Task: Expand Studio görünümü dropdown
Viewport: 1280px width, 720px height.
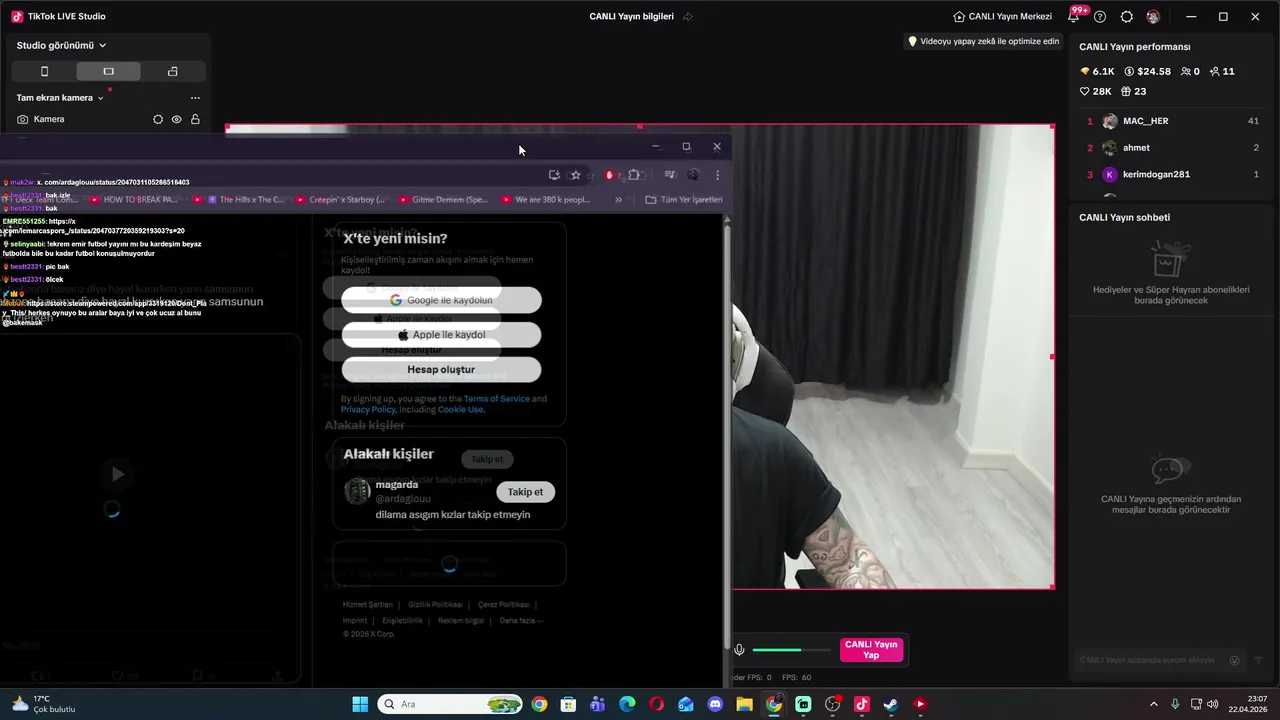Action: (62, 45)
